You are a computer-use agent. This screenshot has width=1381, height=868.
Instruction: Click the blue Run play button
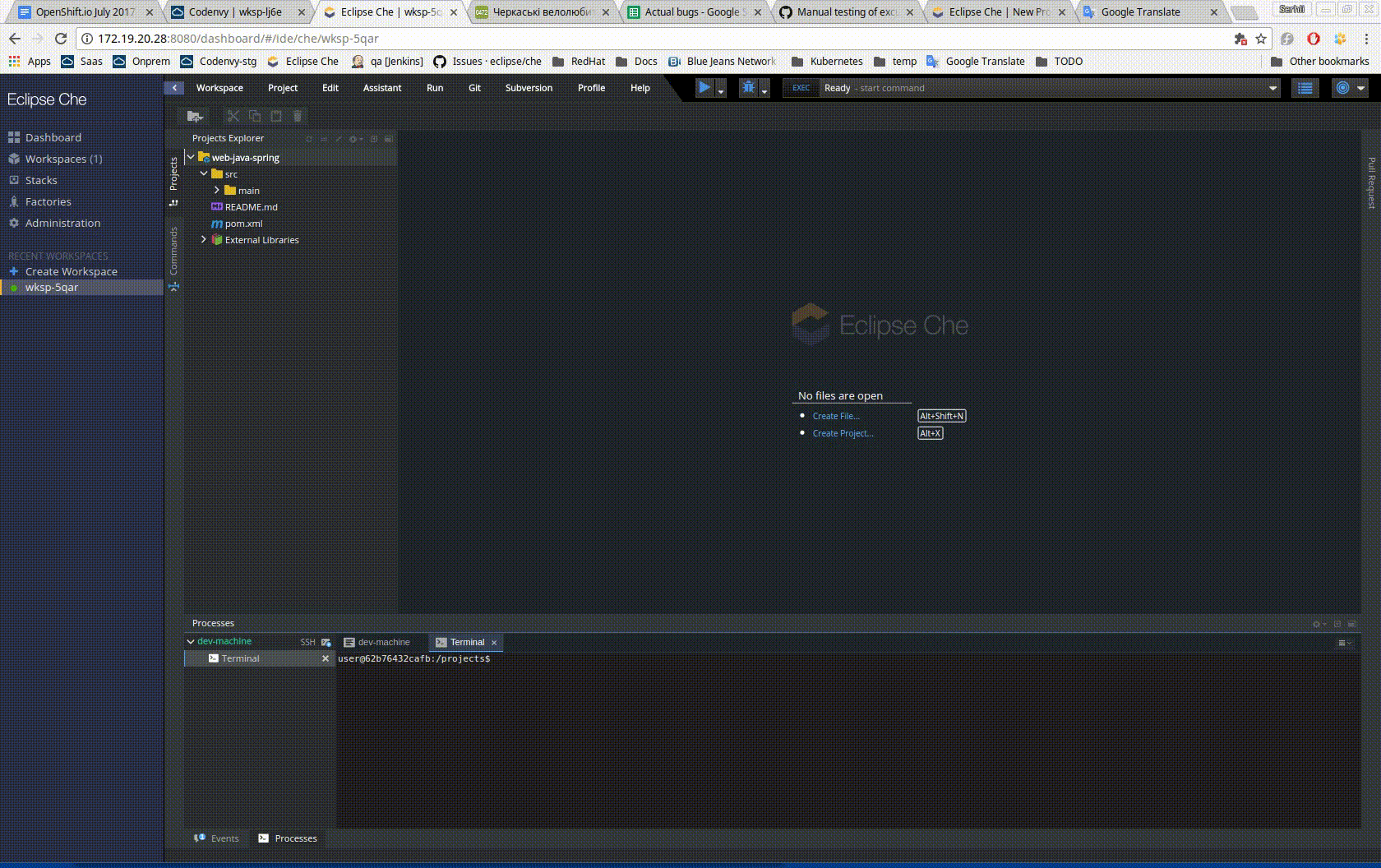click(704, 88)
